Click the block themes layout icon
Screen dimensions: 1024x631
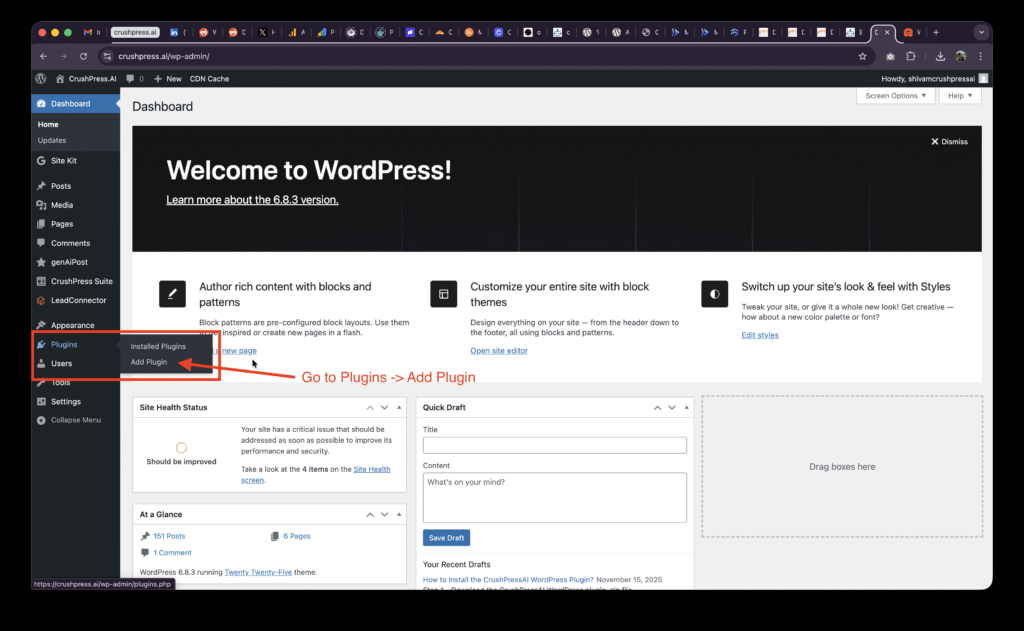pos(443,294)
